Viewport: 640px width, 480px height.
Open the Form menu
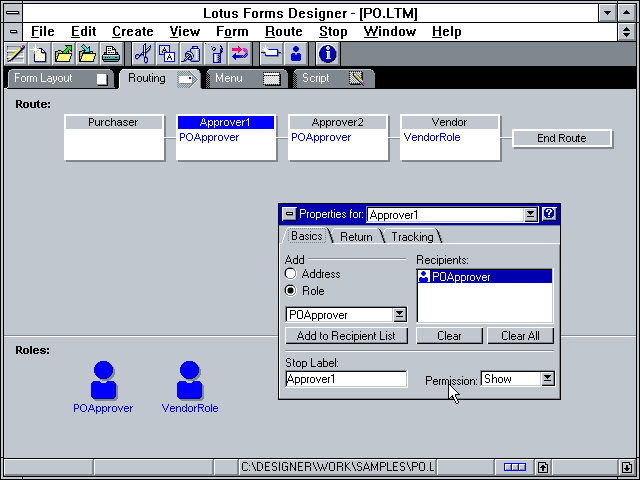coord(232,31)
